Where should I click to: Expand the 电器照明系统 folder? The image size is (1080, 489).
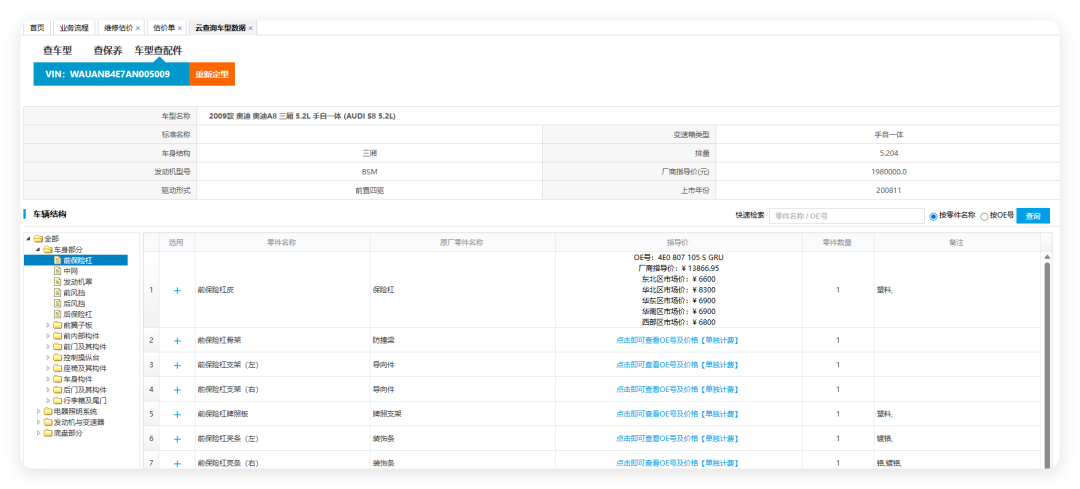[x=39, y=411]
